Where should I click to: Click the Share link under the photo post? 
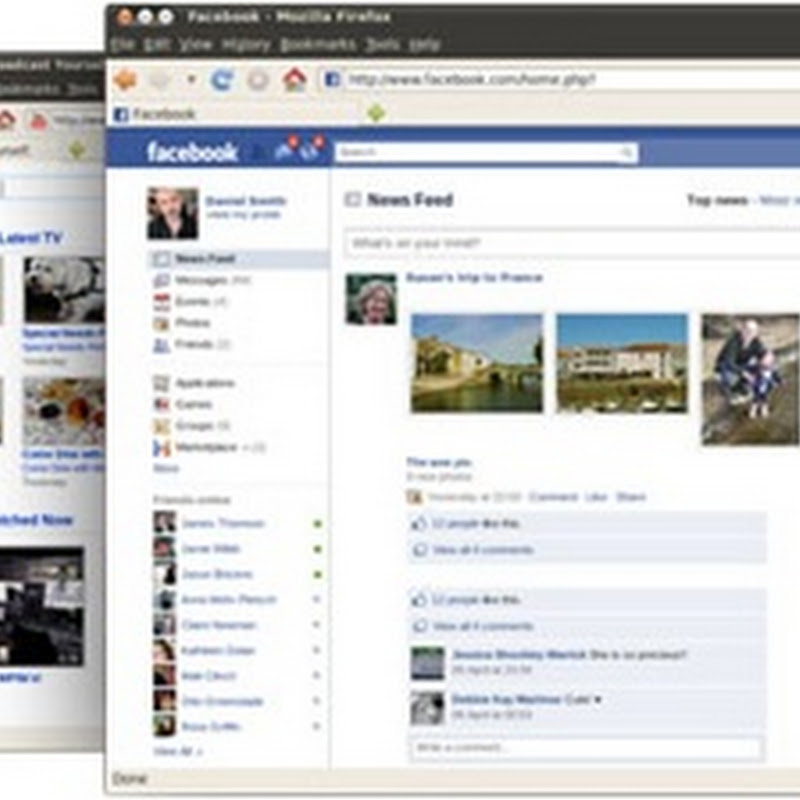coord(631,497)
